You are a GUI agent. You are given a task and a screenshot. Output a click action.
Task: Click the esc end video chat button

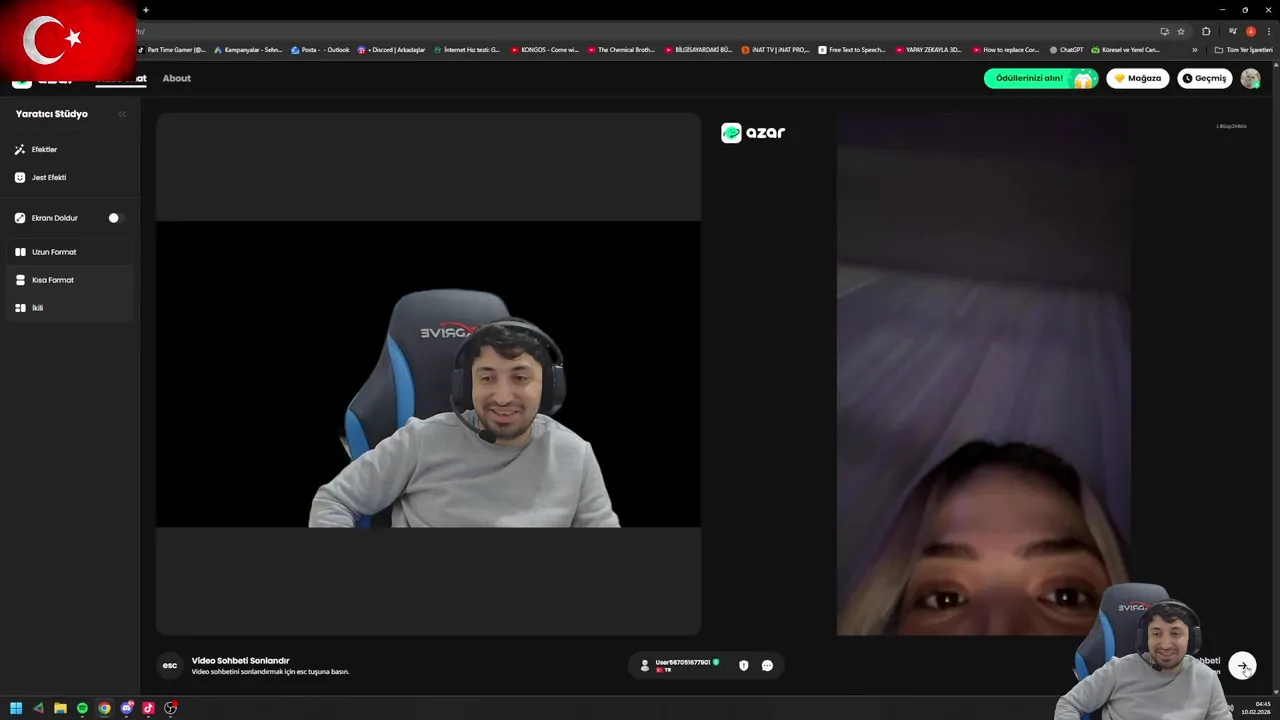170,665
